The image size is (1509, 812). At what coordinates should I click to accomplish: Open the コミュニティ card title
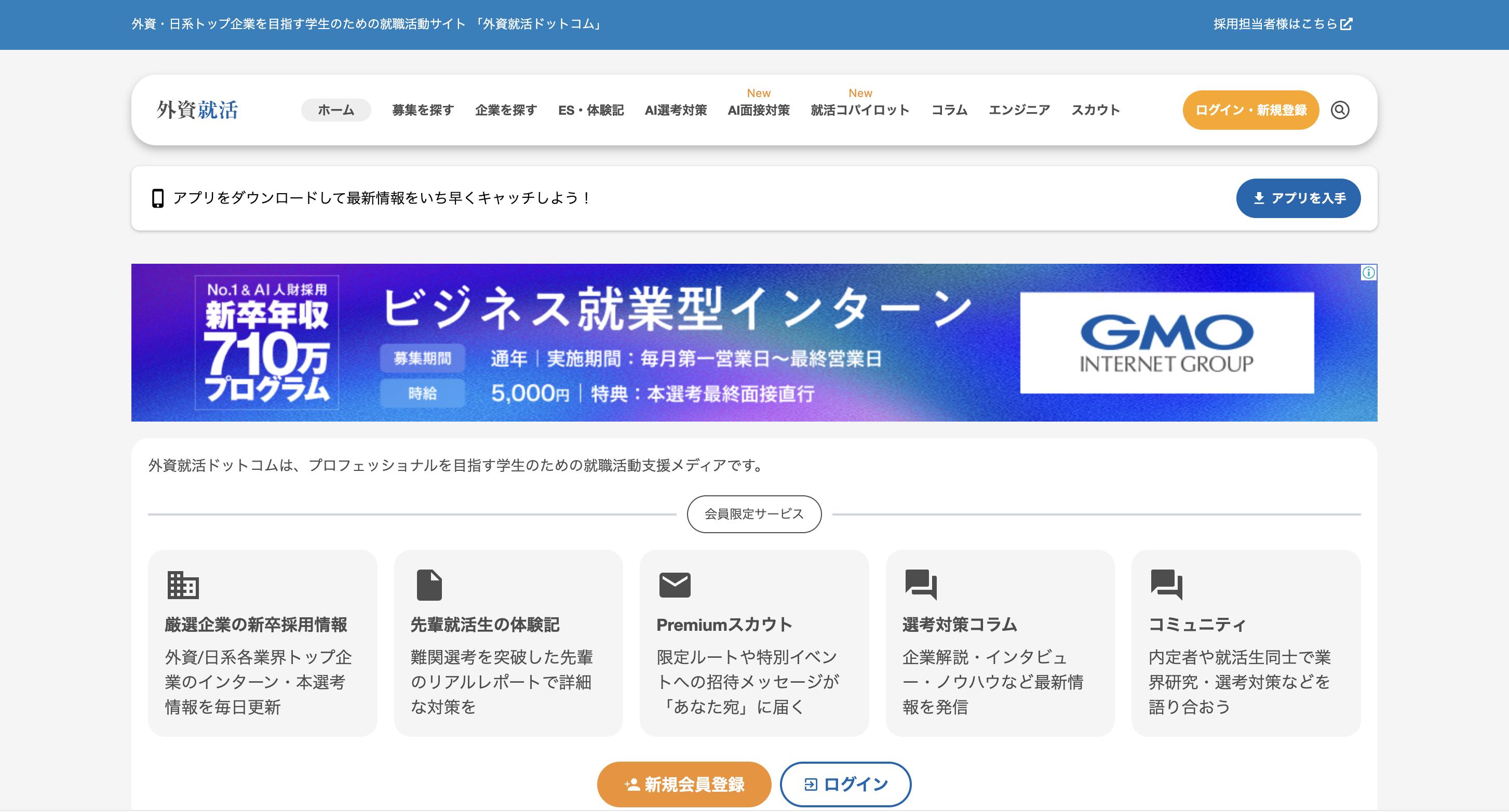(1197, 625)
